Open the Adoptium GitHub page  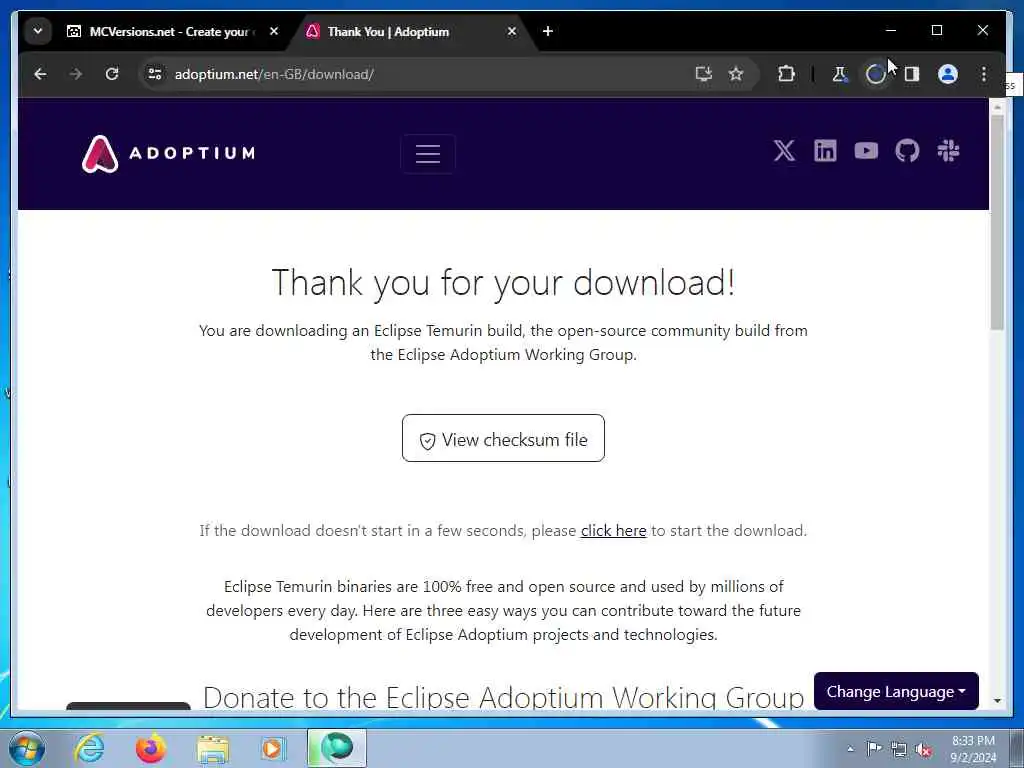(x=907, y=151)
